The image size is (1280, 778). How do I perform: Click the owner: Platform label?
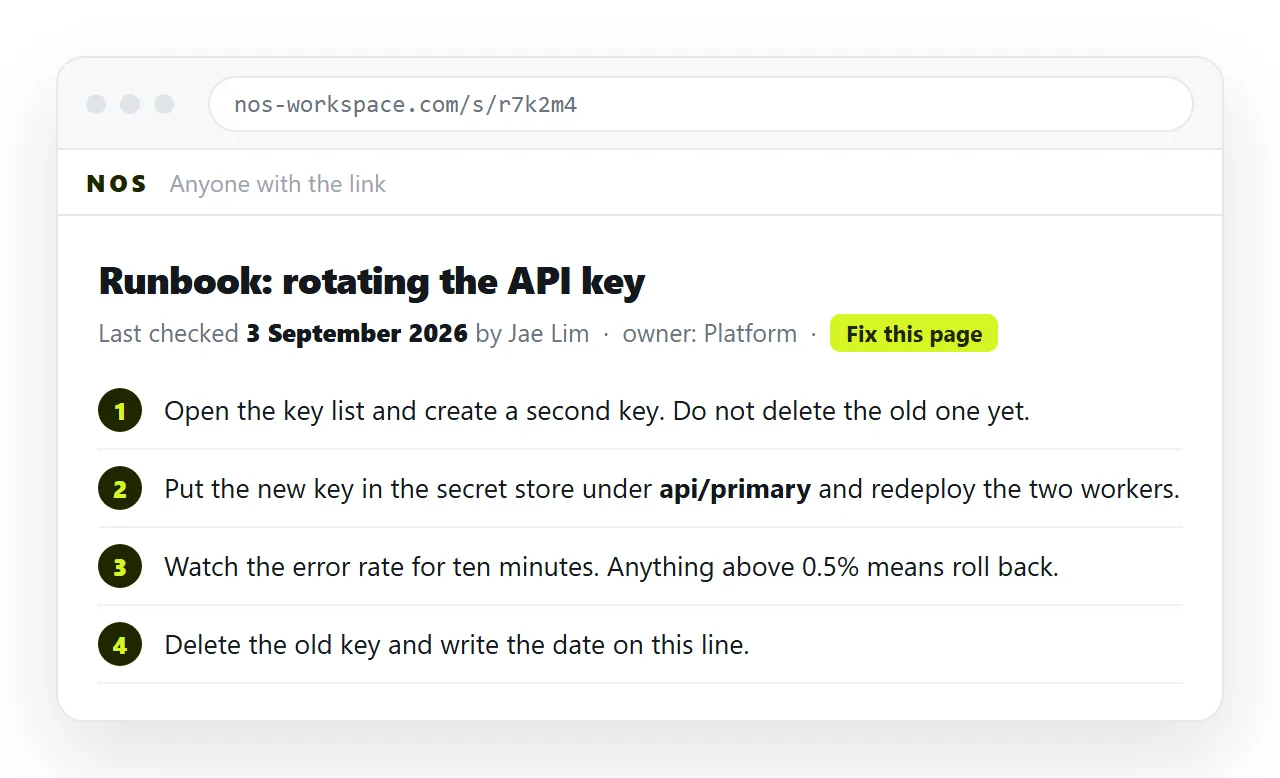(x=710, y=334)
